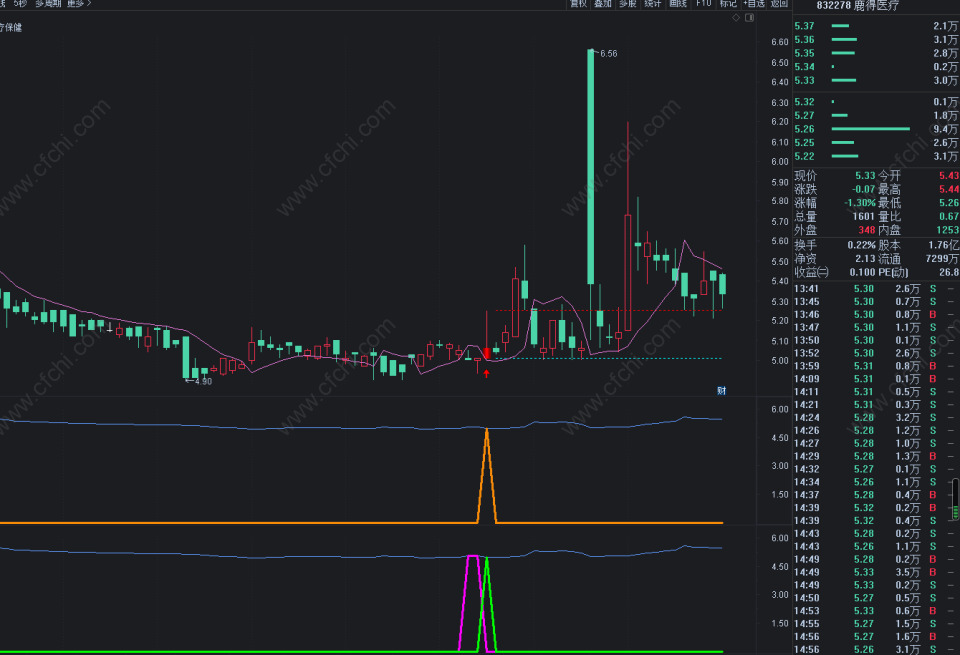Click 外盘 value 348
This screenshot has width=960, height=655.
pos(866,230)
